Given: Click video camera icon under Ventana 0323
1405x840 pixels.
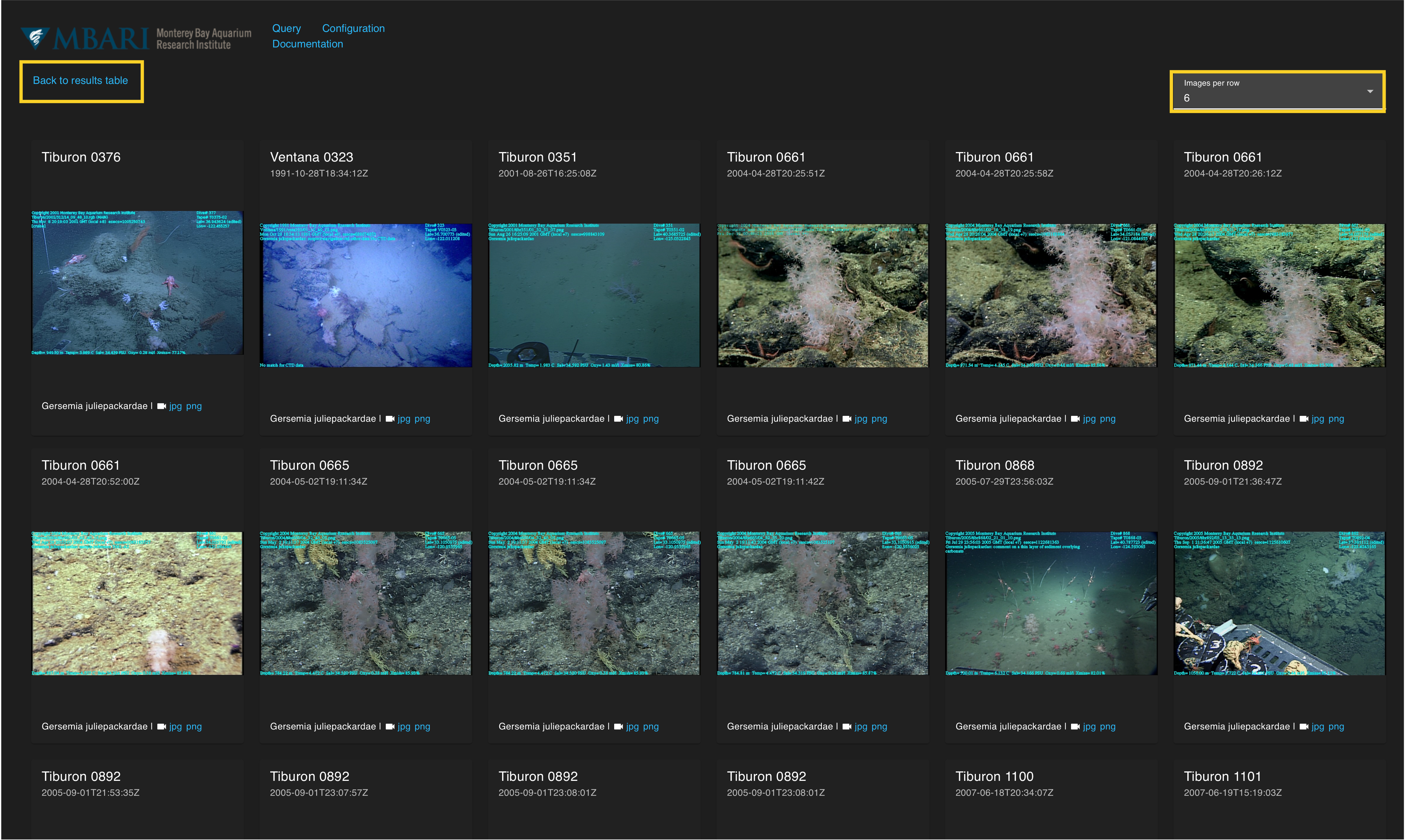Looking at the screenshot, I should click(390, 419).
